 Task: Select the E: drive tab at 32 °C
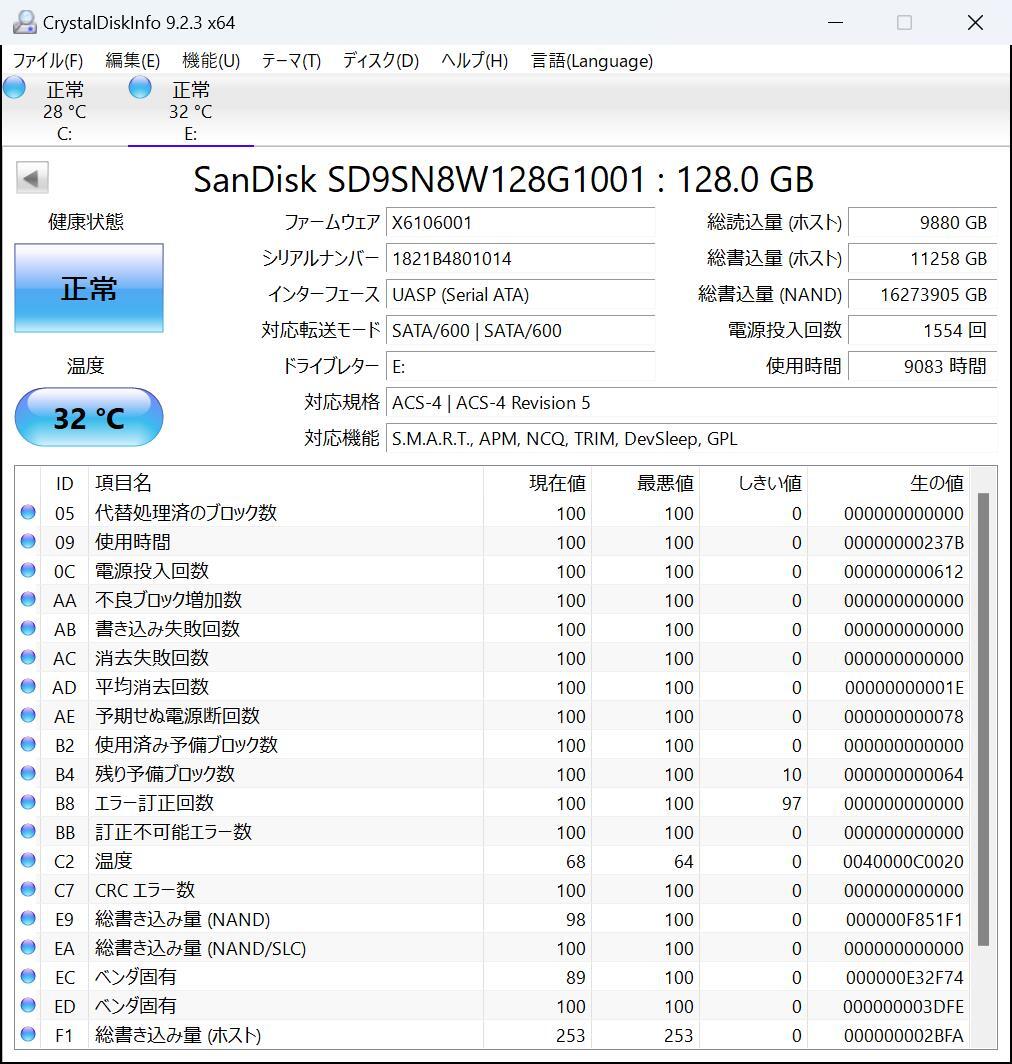191,111
